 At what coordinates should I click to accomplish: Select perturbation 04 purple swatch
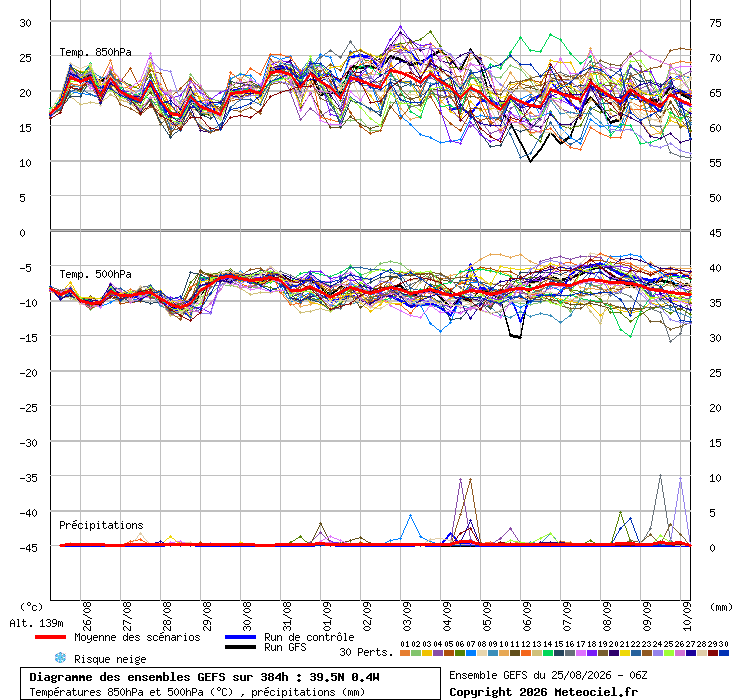(x=438, y=653)
